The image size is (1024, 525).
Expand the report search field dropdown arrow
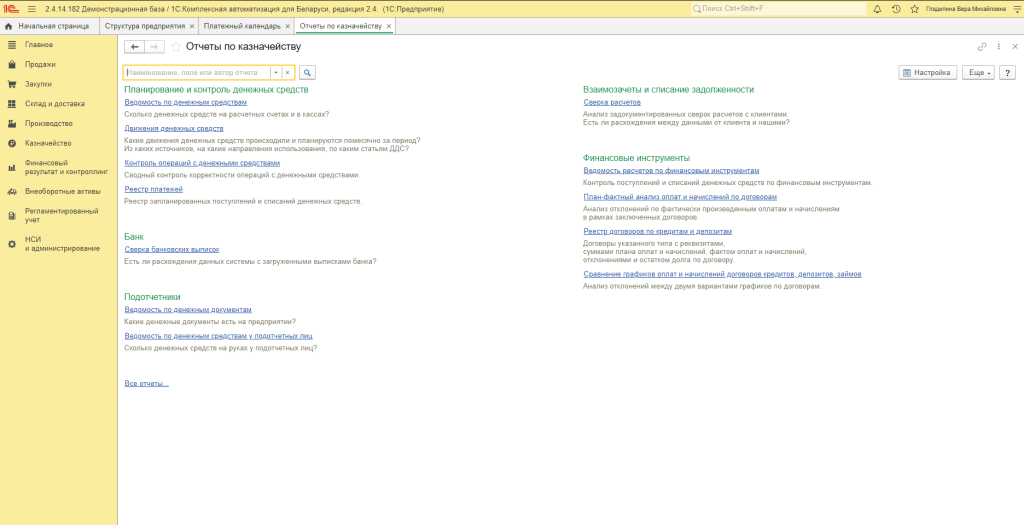[275, 73]
